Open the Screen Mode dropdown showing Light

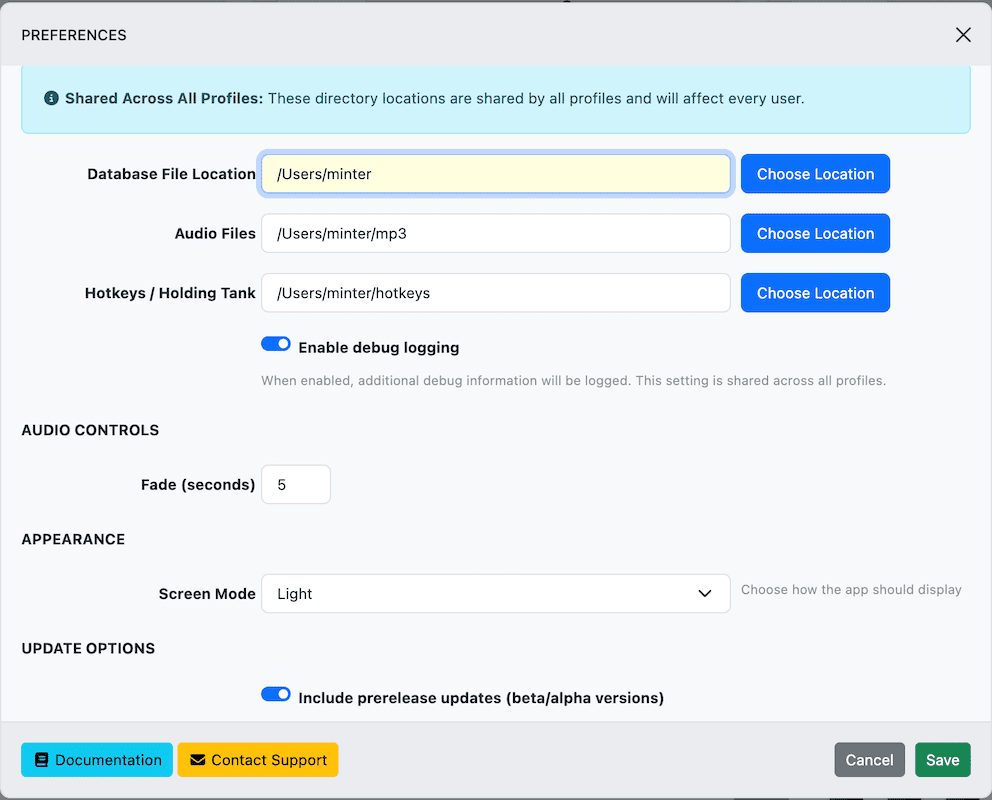point(495,594)
